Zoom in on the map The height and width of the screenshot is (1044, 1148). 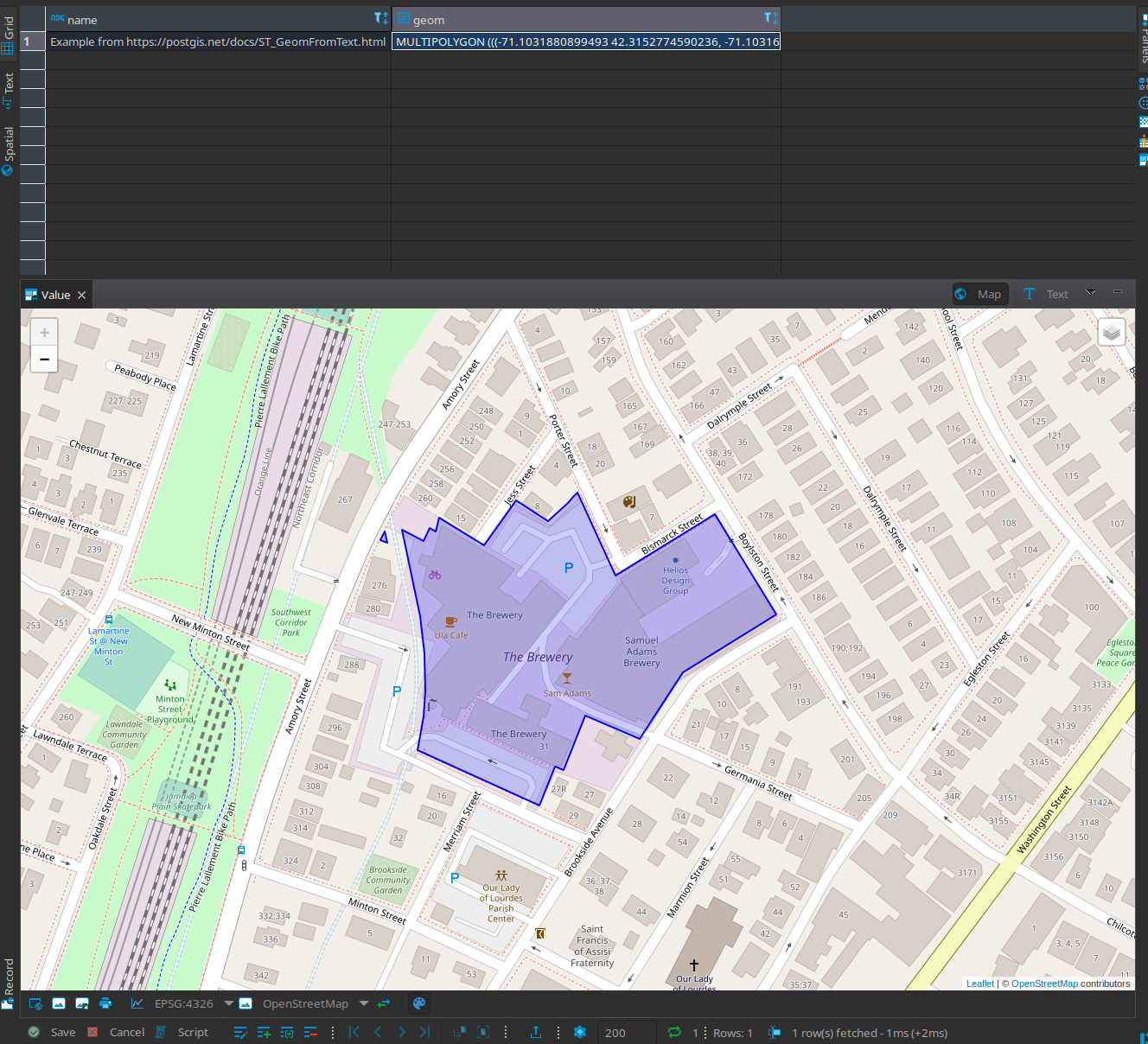pyautogui.click(x=44, y=332)
